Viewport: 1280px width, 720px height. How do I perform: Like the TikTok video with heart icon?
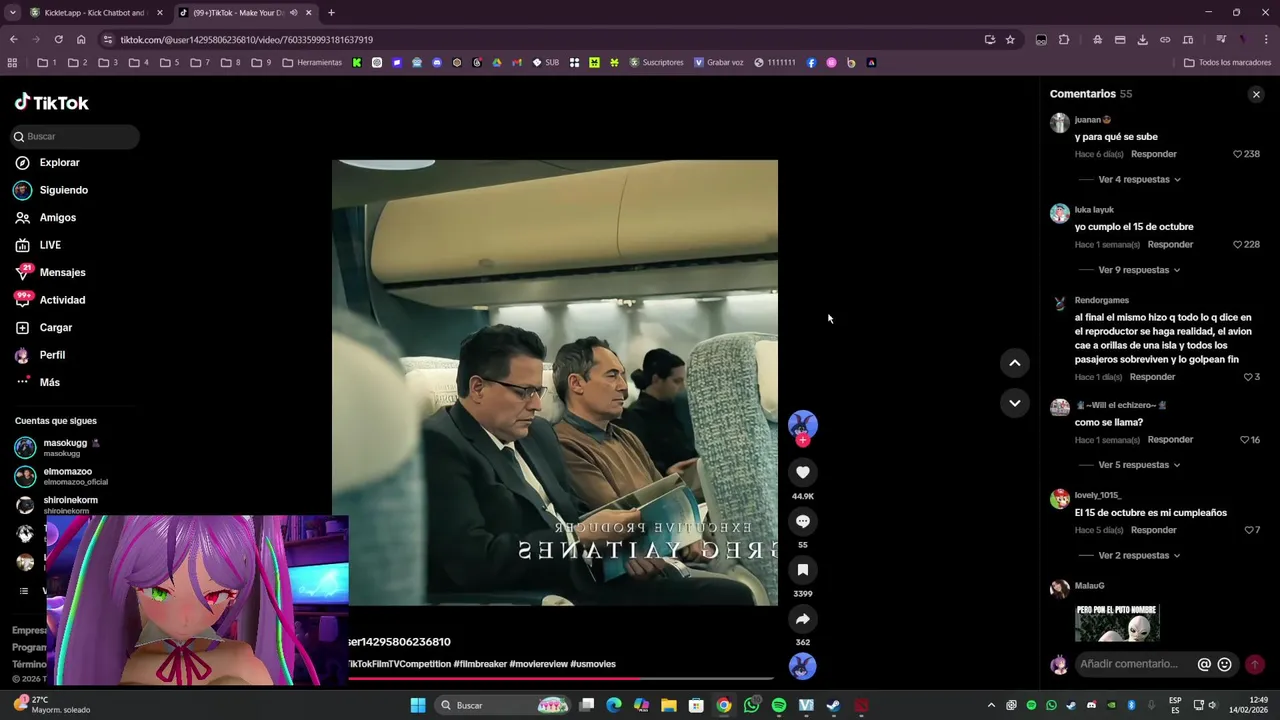802,472
